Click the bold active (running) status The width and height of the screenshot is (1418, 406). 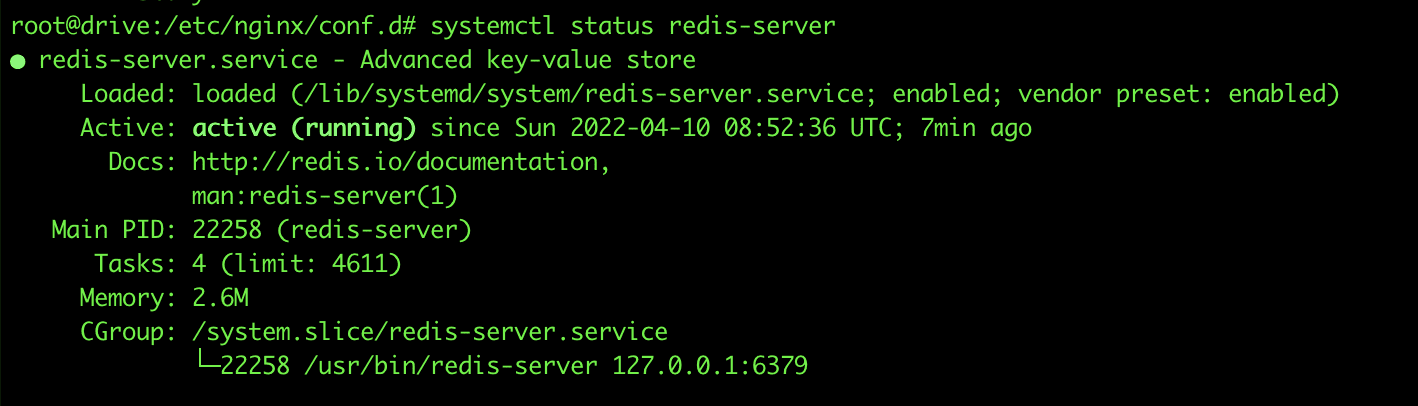pyautogui.click(x=304, y=128)
